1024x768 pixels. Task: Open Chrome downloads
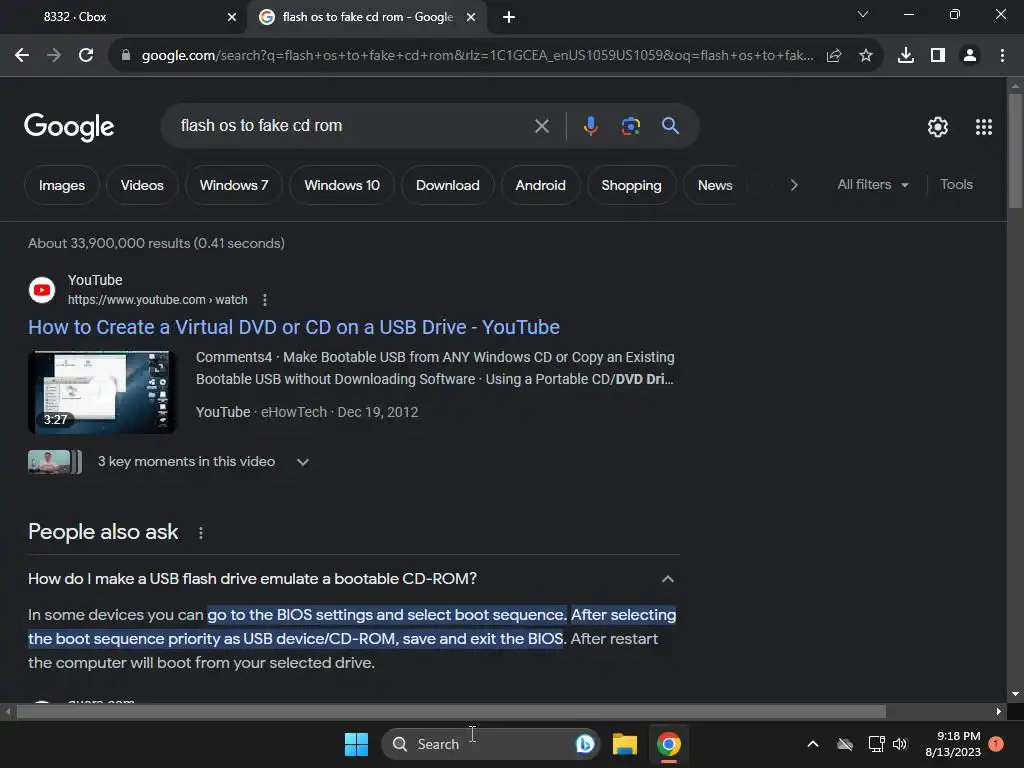point(906,56)
